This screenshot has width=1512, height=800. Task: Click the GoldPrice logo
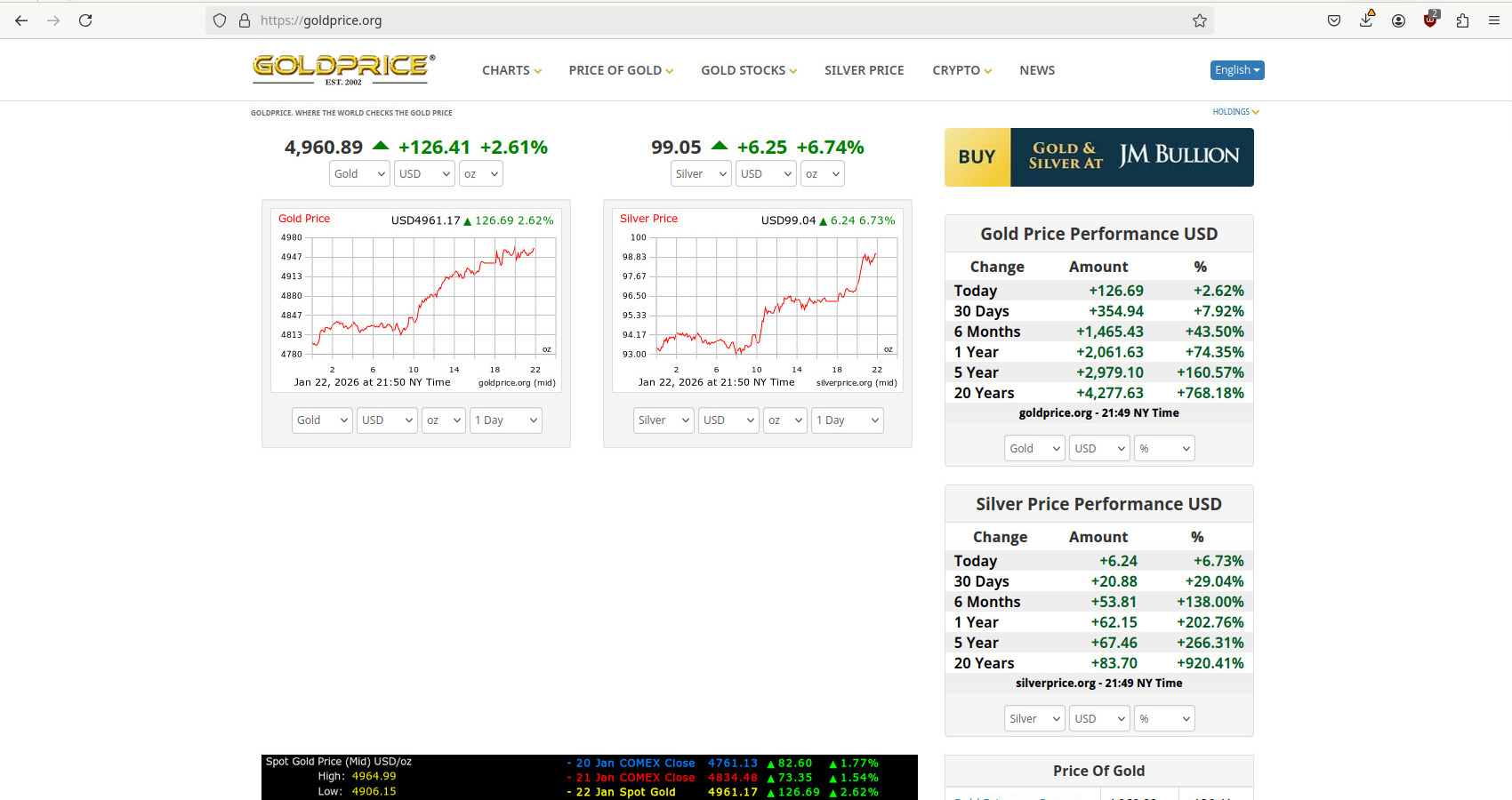[343, 69]
